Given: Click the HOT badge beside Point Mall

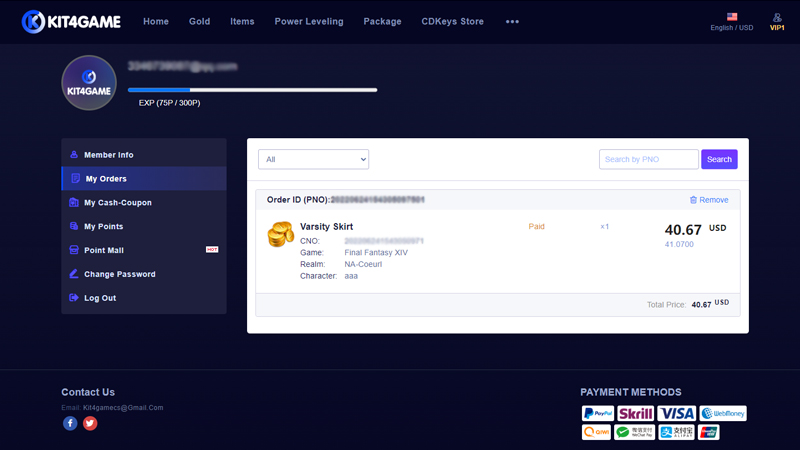Looking at the screenshot, I should click(212, 249).
